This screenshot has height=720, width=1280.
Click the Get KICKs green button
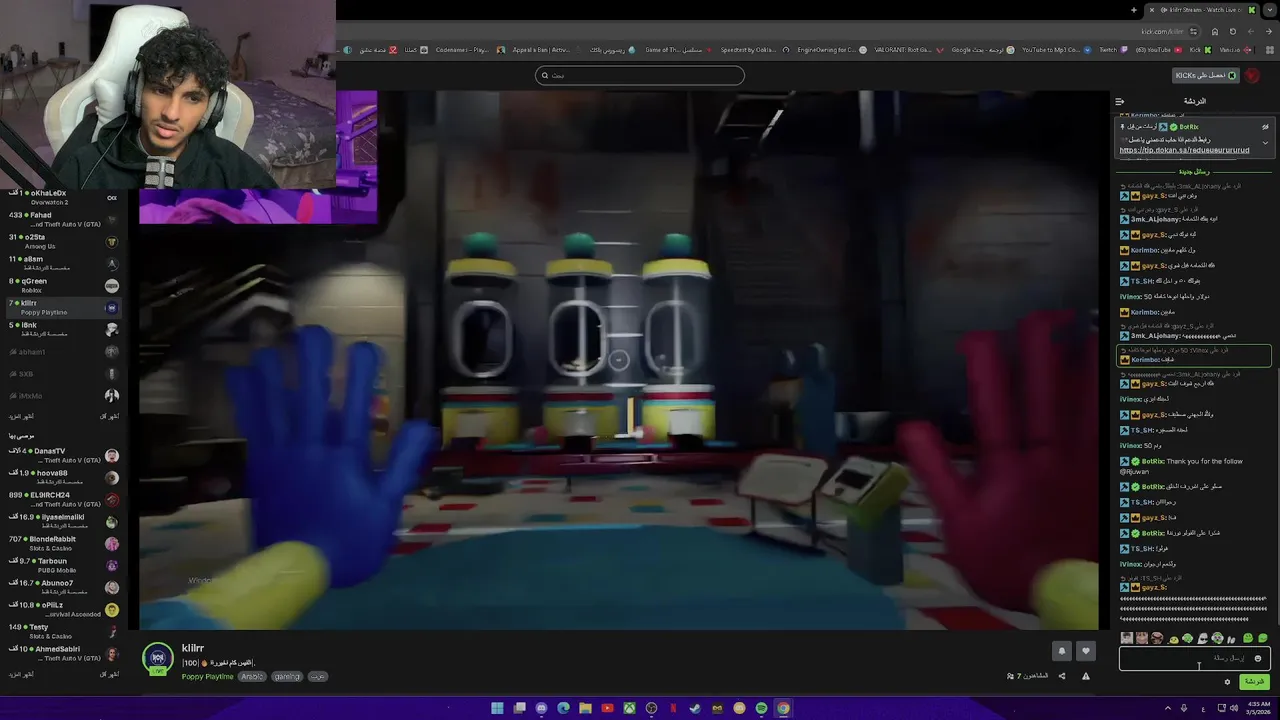click(1205, 75)
